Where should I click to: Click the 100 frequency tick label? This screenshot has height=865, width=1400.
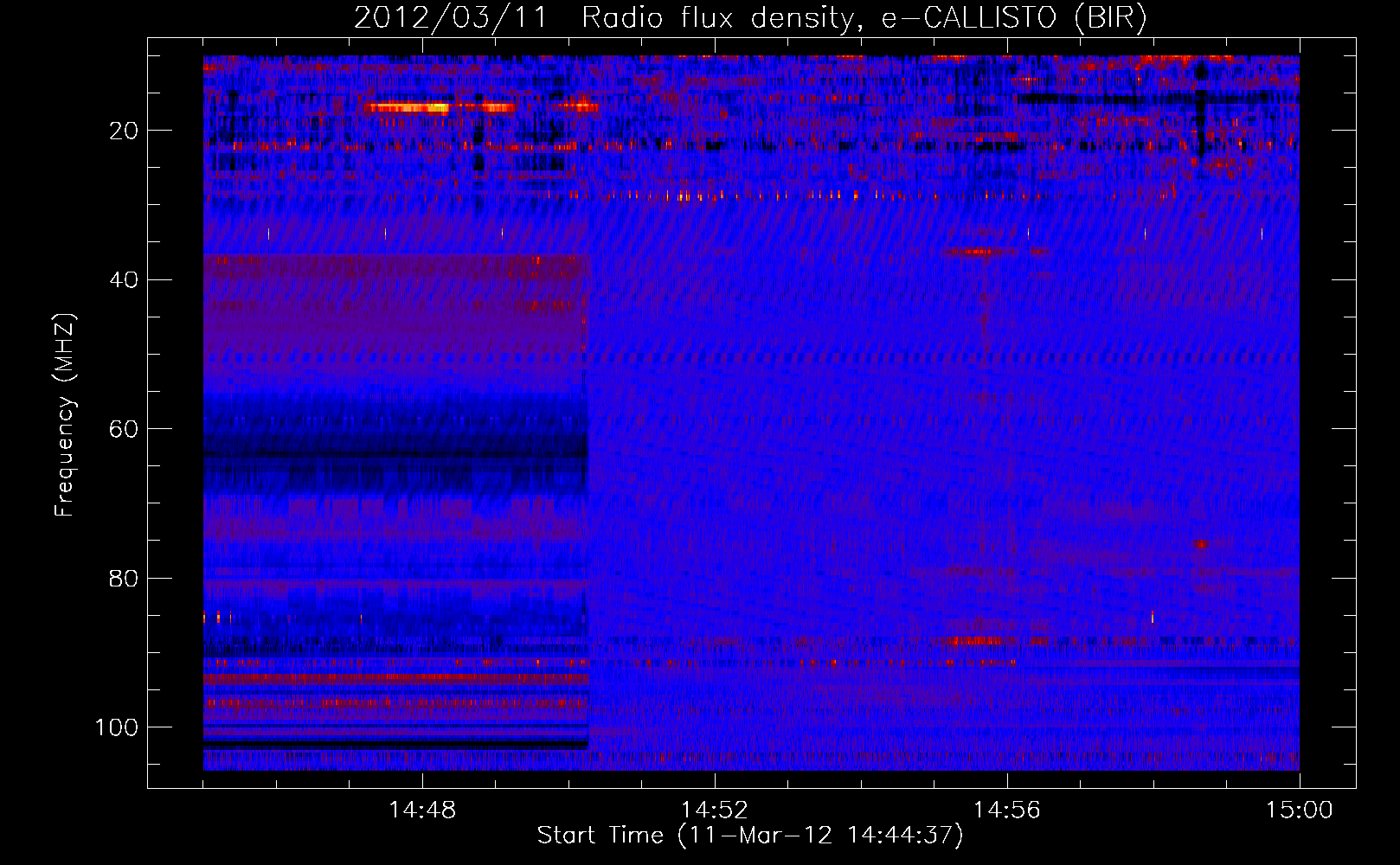117,727
